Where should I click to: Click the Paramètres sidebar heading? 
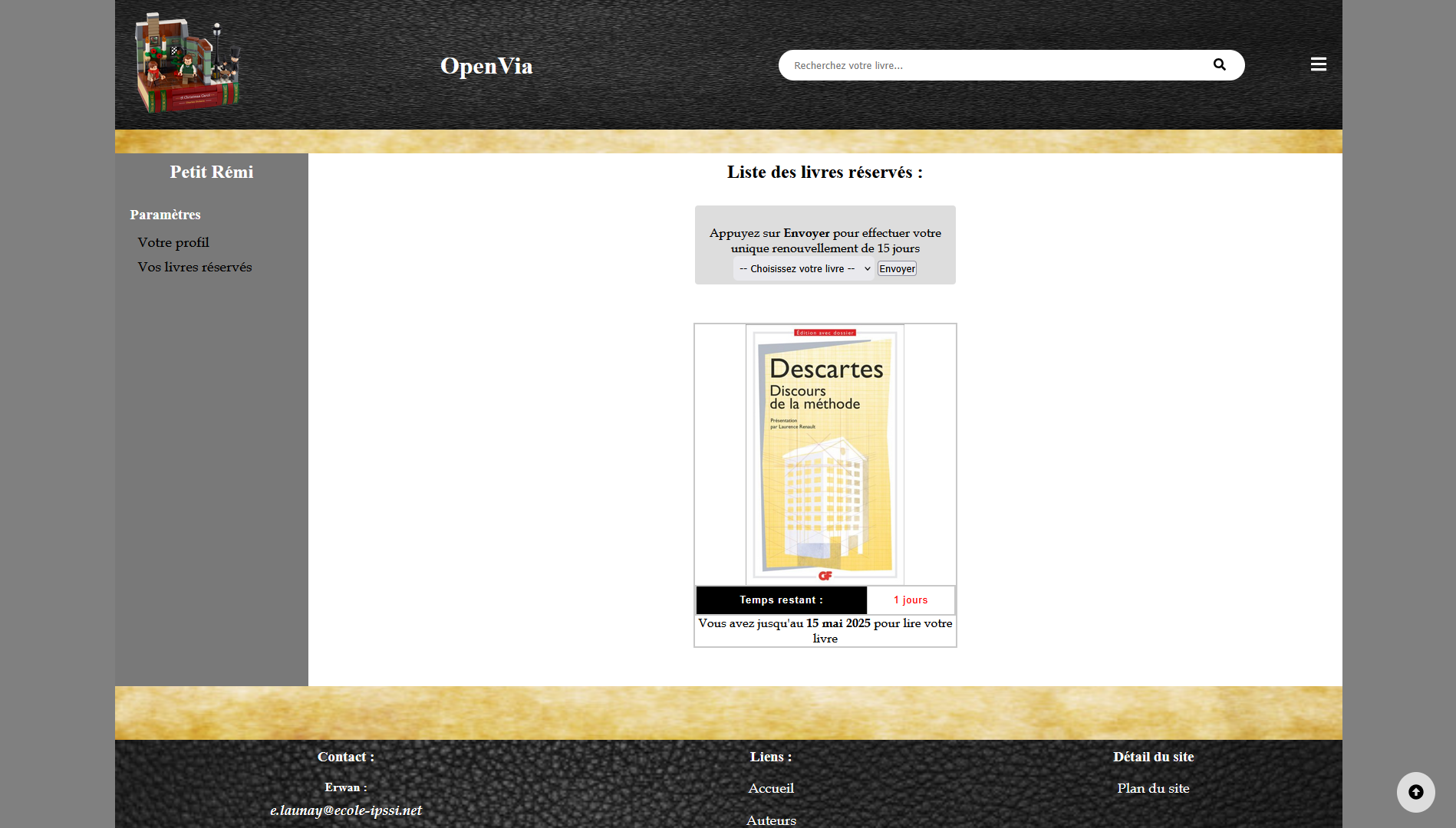165,215
